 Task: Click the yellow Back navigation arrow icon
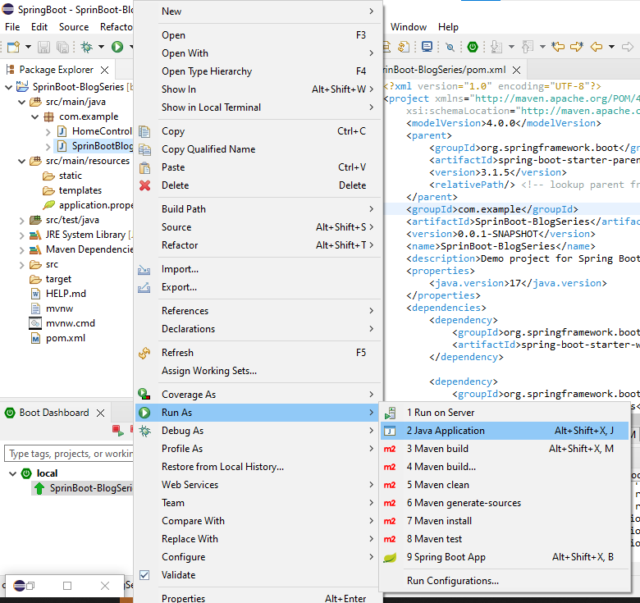tap(597, 47)
